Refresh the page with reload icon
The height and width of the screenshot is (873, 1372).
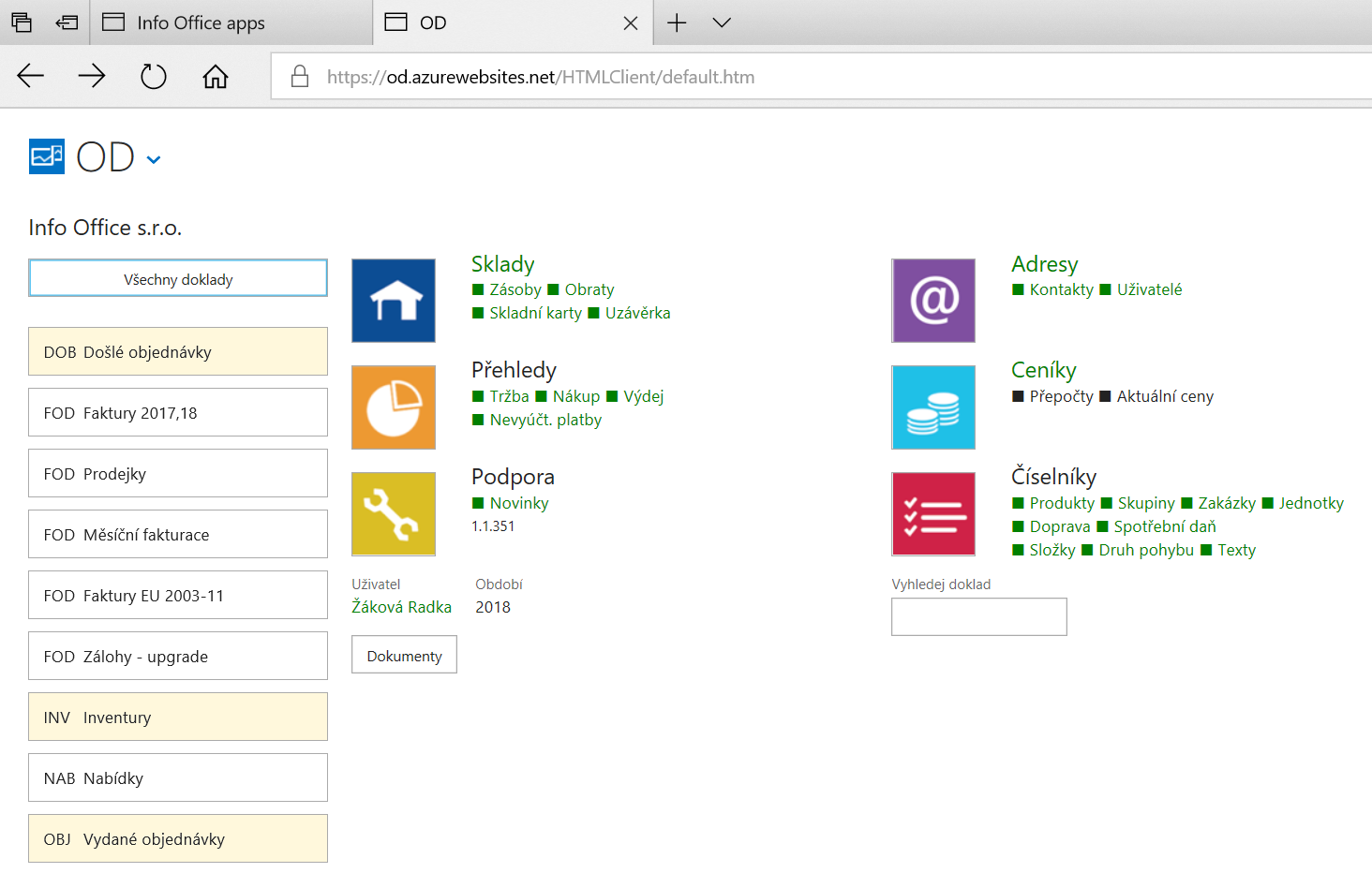[x=154, y=77]
